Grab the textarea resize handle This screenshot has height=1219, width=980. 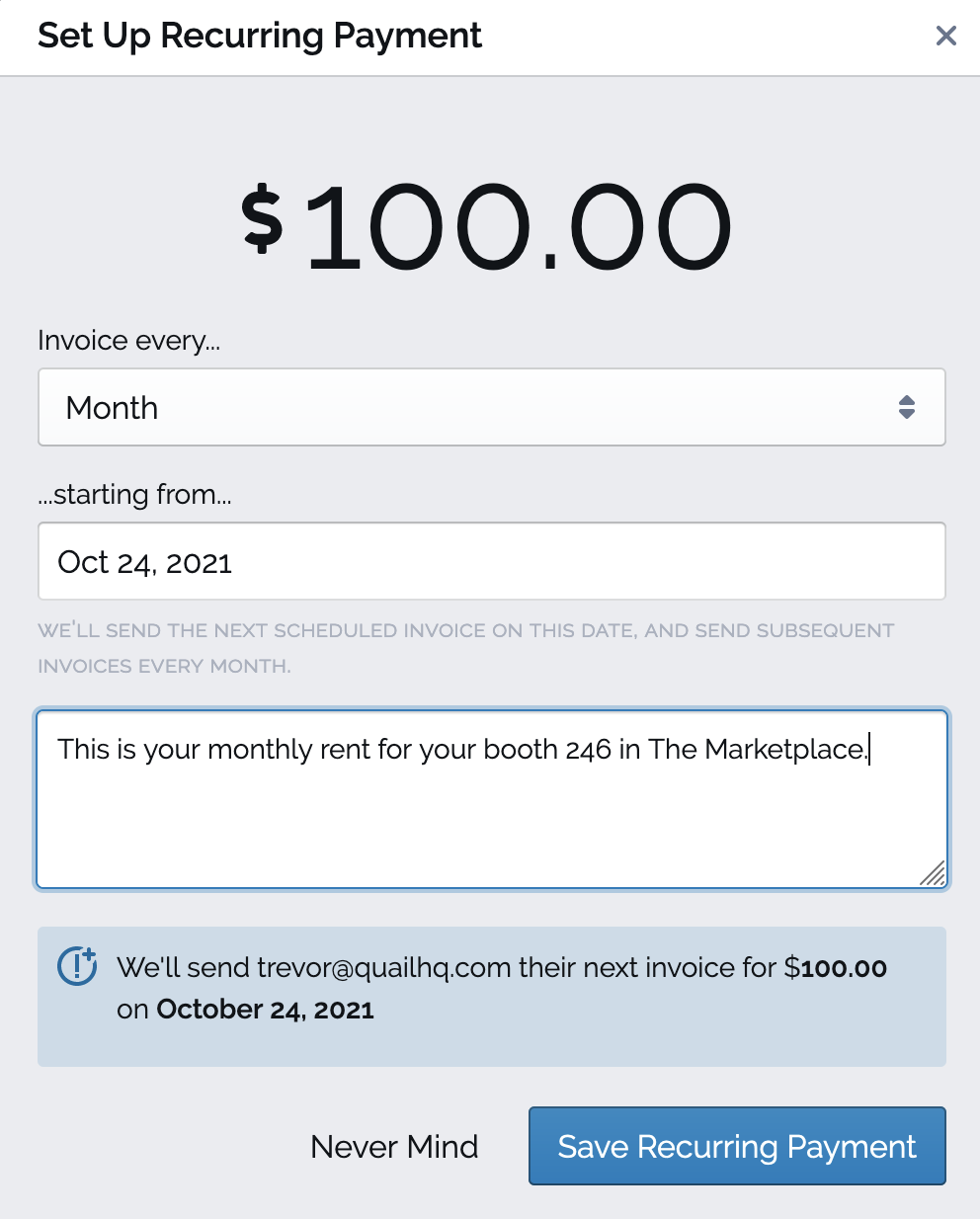[933, 873]
